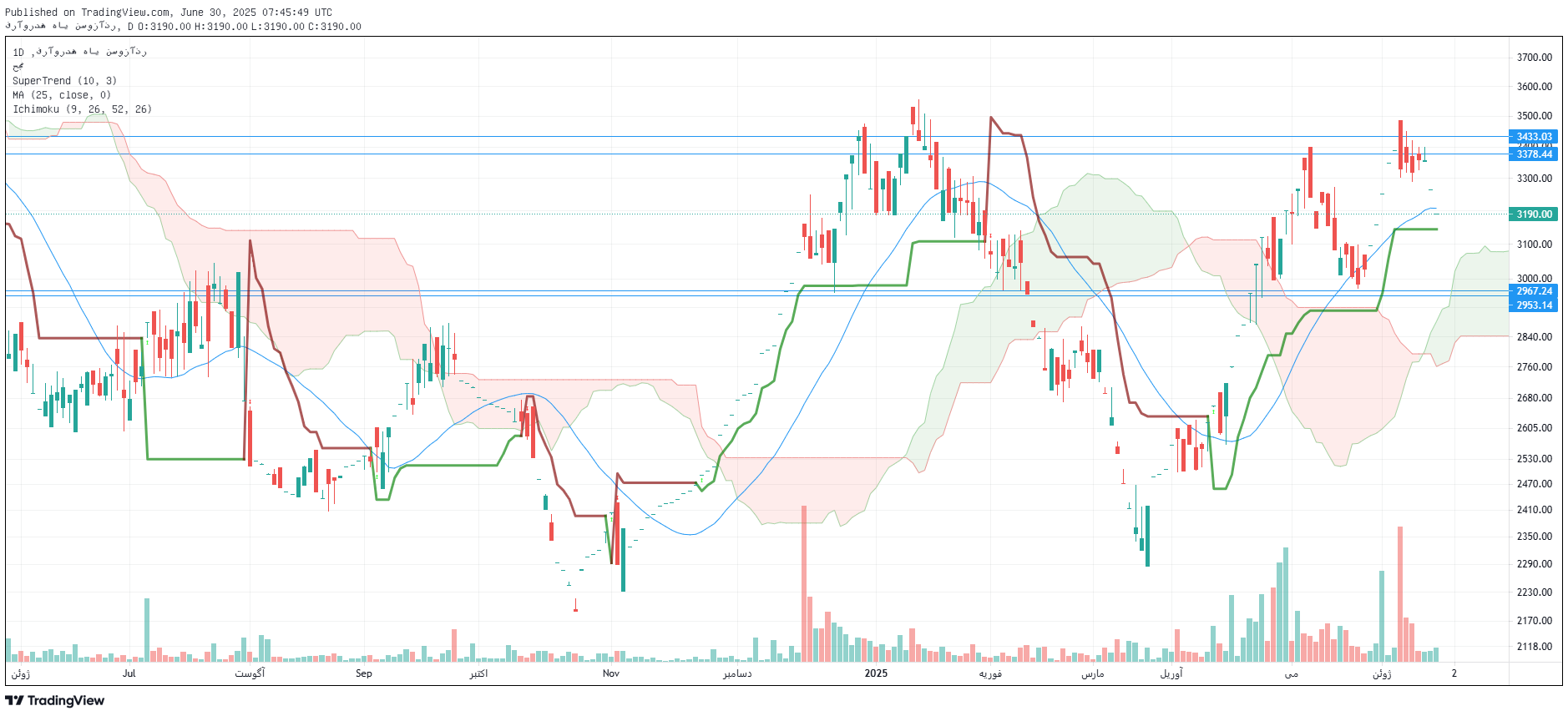This screenshot has height=716, width=1568.
Task: Click the OHLC 3190.00 values in the header line
Action: tap(250, 27)
